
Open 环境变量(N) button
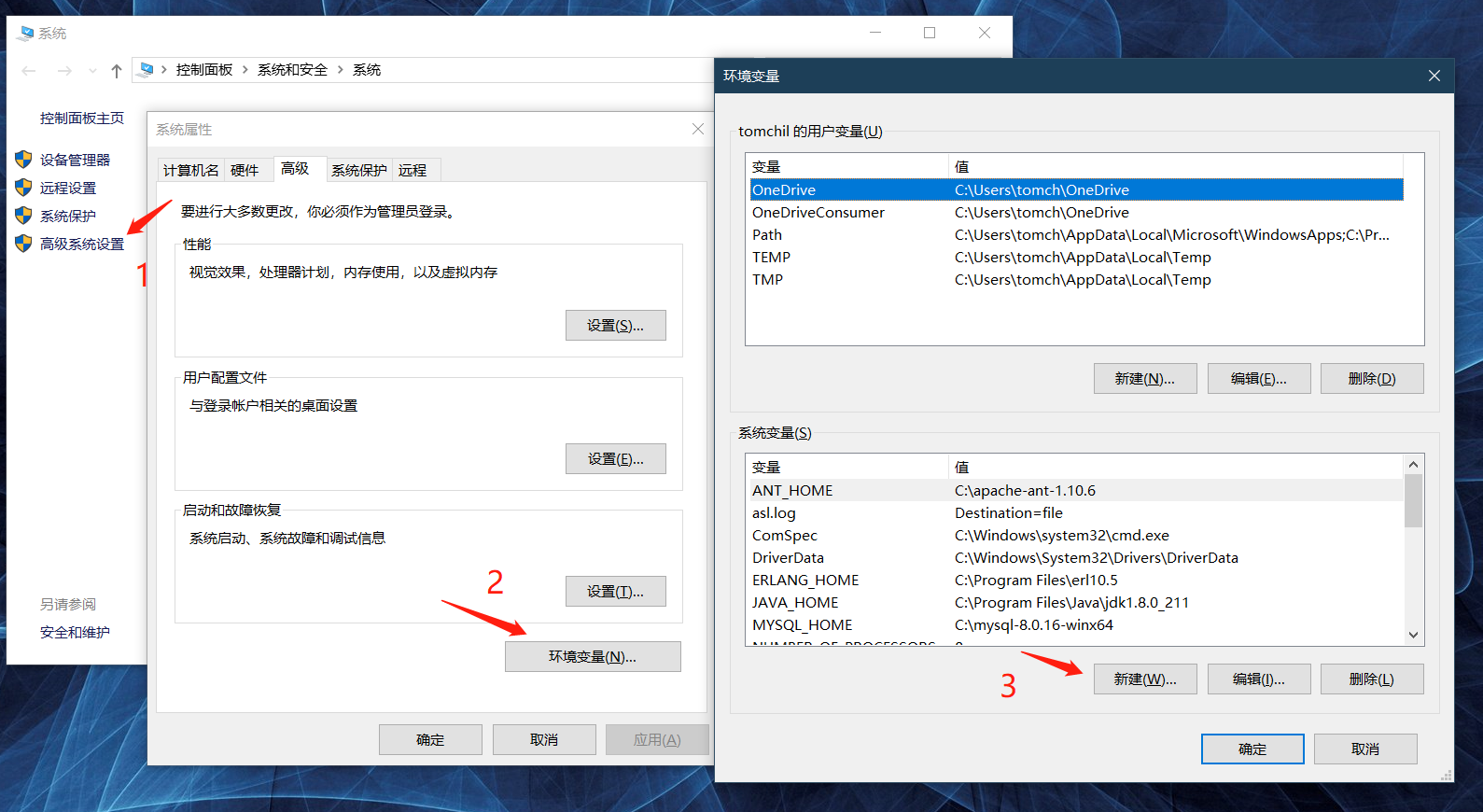coord(593,657)
